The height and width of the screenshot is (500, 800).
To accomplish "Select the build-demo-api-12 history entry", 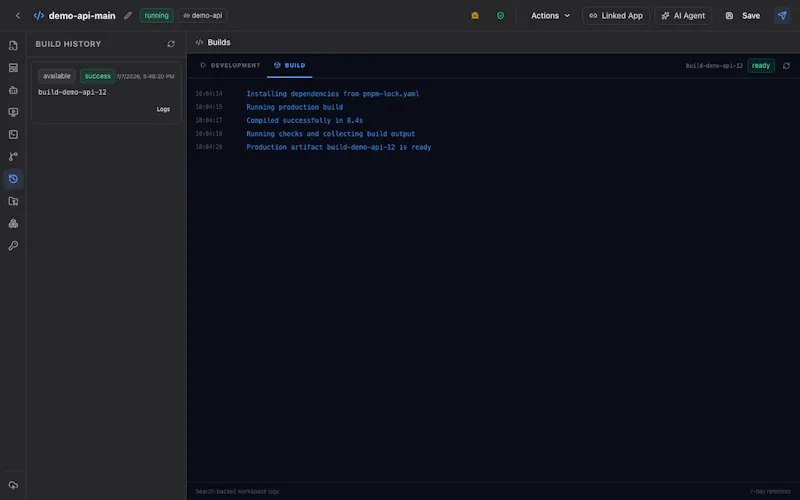I will (107, 92).
